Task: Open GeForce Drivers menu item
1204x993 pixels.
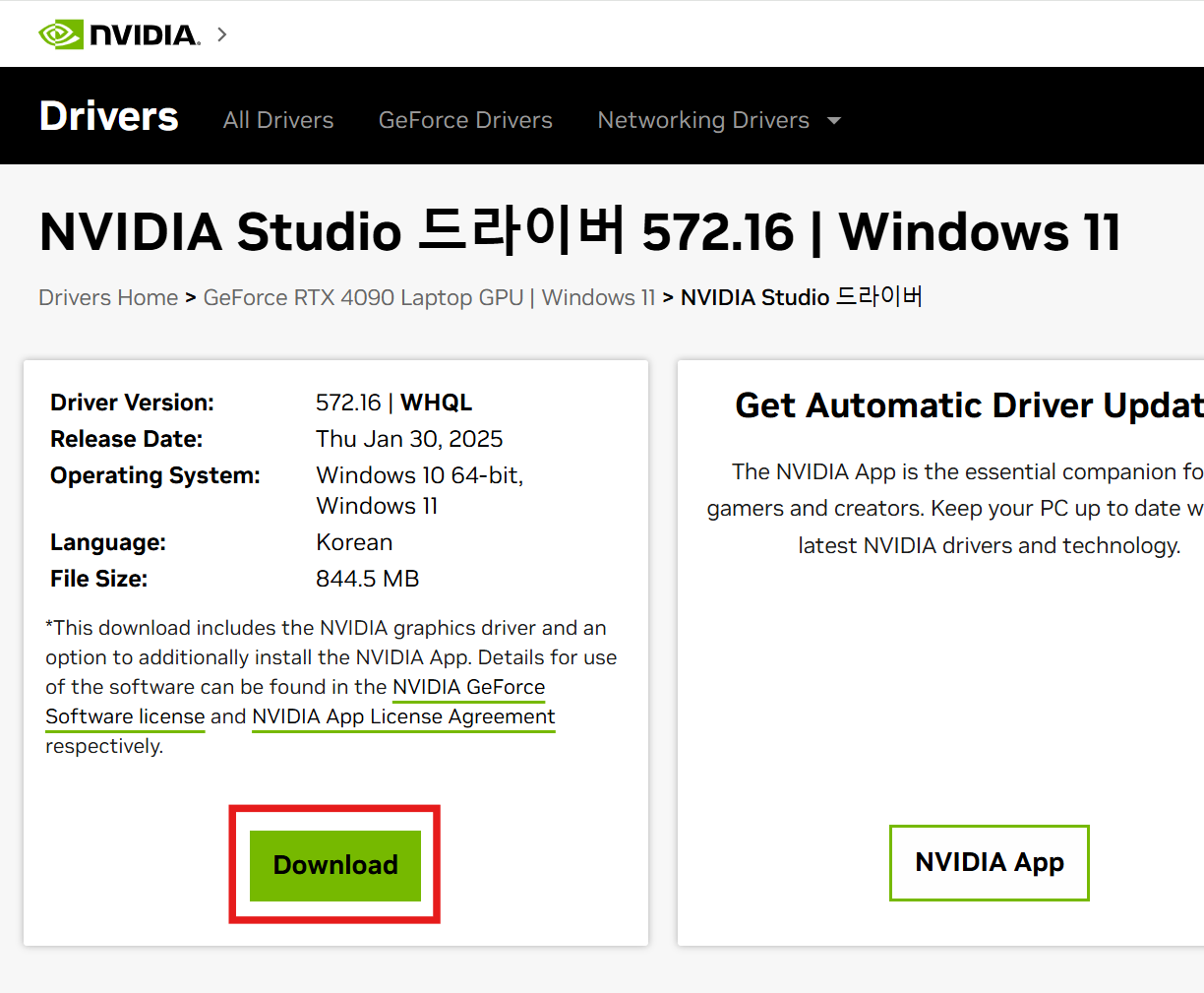Action: click(x=465, y=120)
